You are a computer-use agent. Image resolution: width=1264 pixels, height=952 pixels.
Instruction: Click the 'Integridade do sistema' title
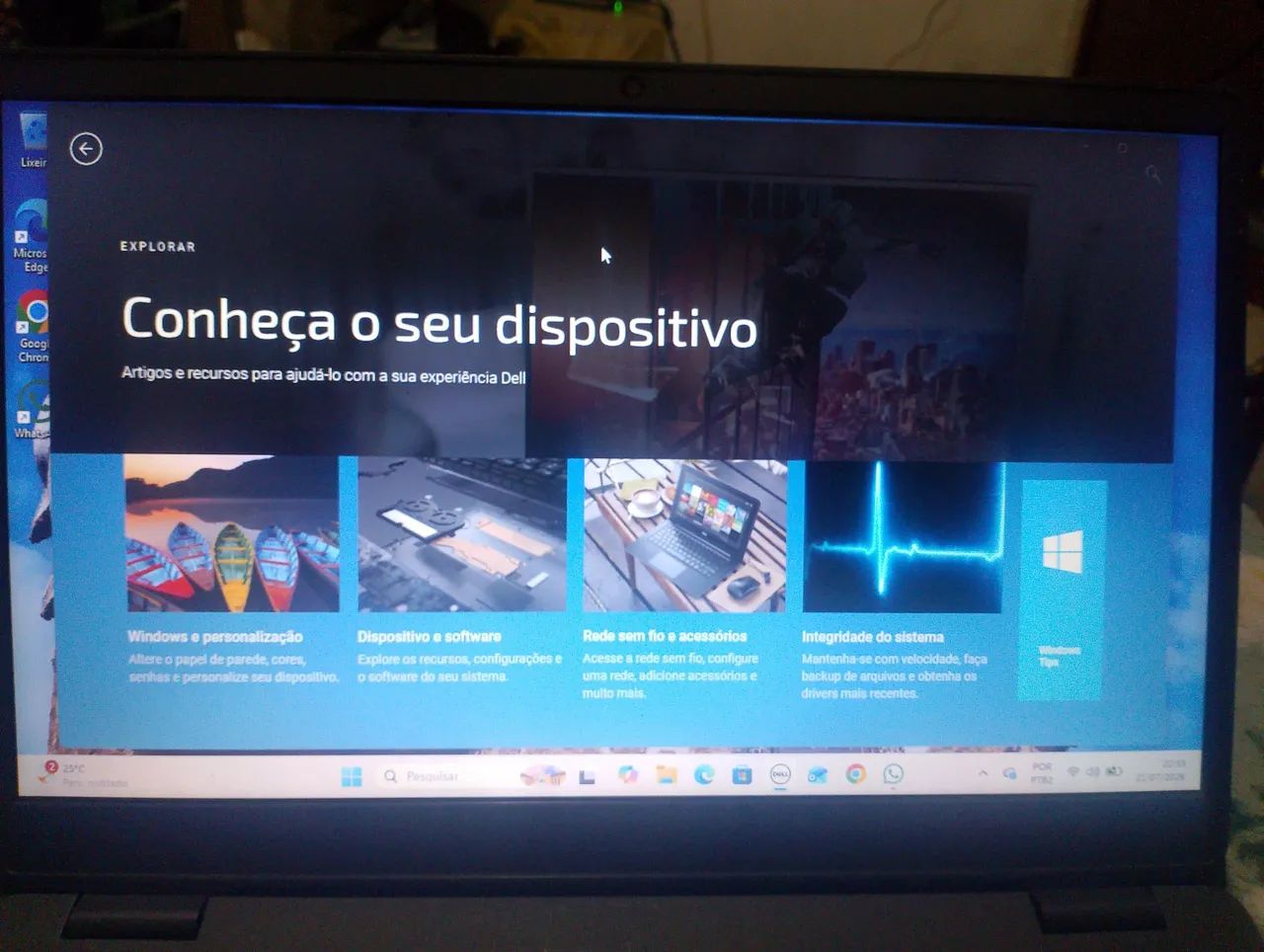pyautogui.click(x=873, y=637)
